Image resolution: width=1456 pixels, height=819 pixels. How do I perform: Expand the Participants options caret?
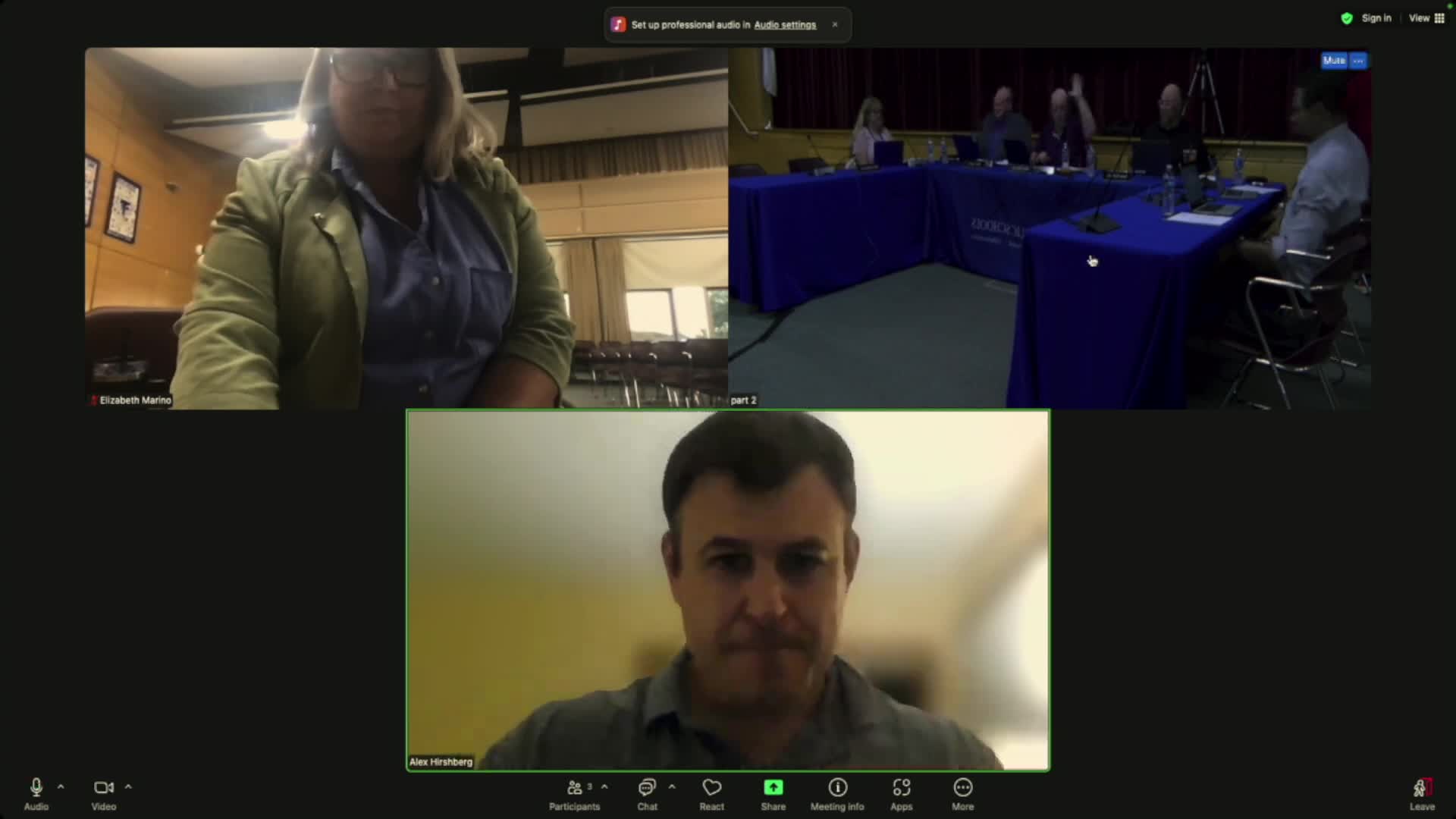[x=604, y=787]
